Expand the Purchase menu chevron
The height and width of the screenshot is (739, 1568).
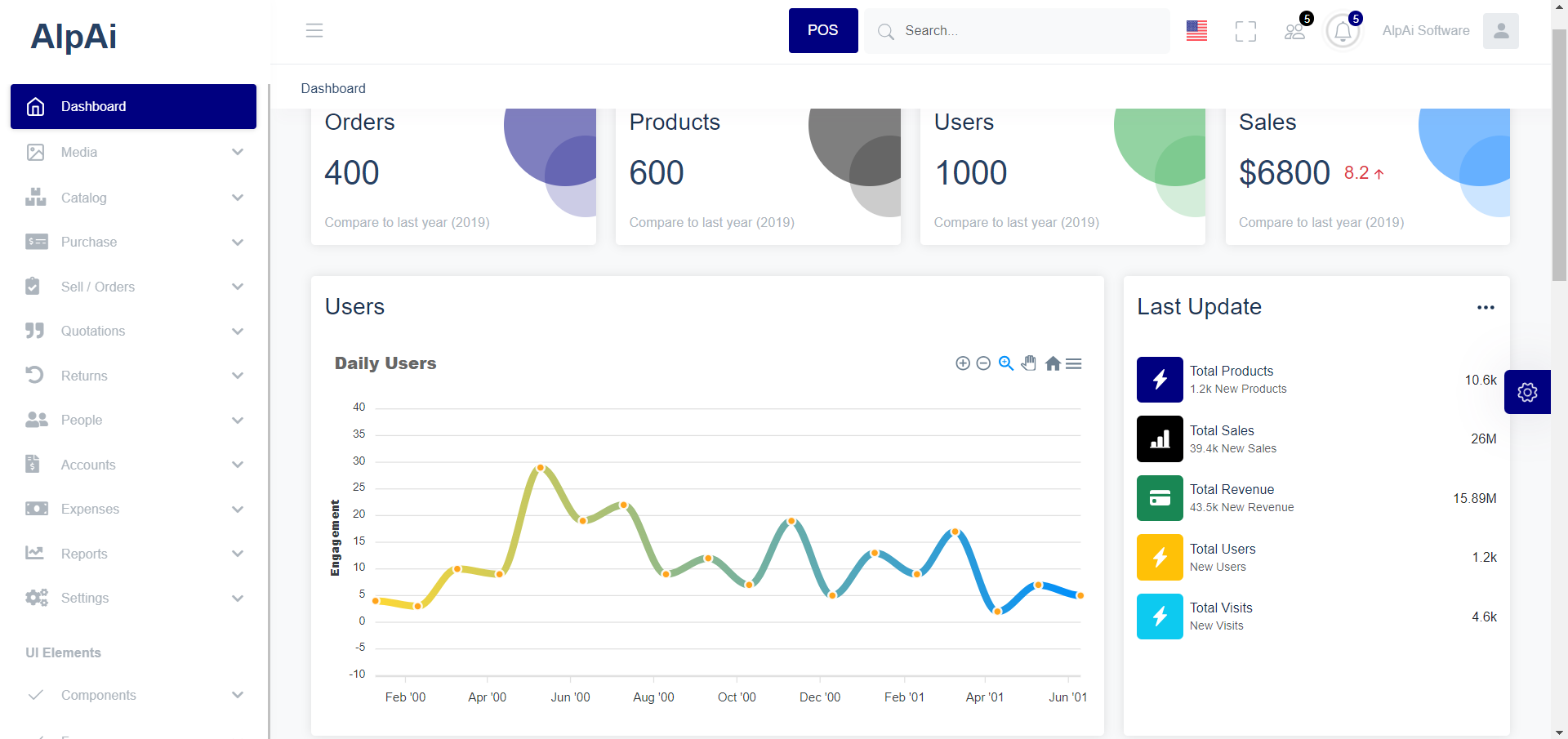(238, 243)
